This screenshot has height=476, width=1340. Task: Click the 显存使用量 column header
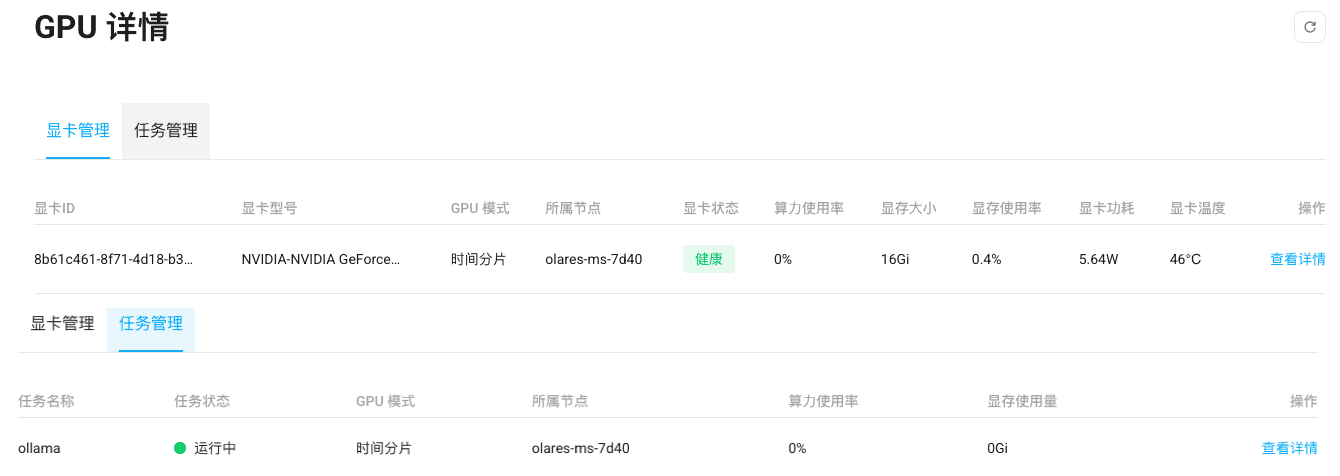pos(1022,401)
